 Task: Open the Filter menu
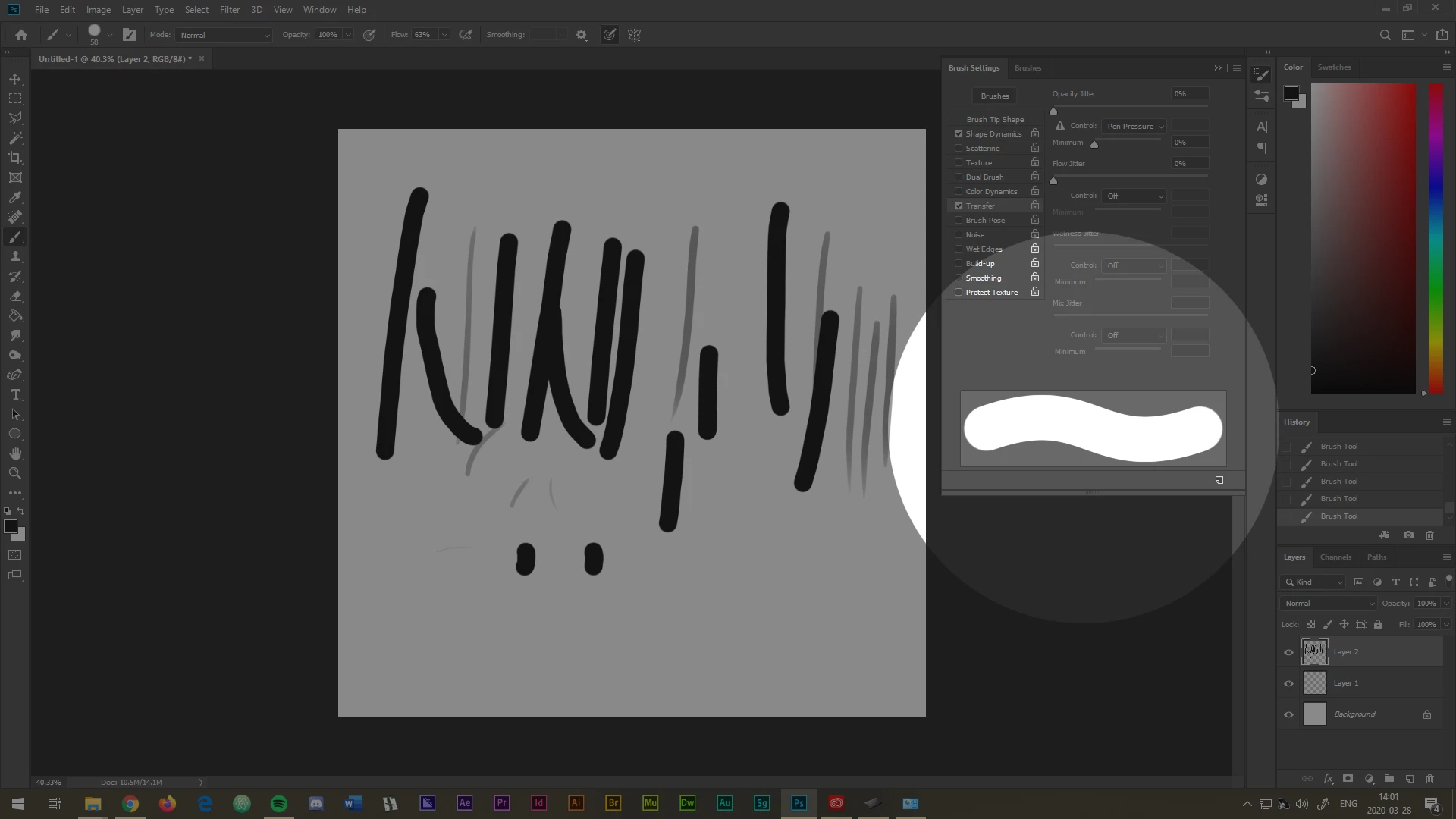click(229, 10)
